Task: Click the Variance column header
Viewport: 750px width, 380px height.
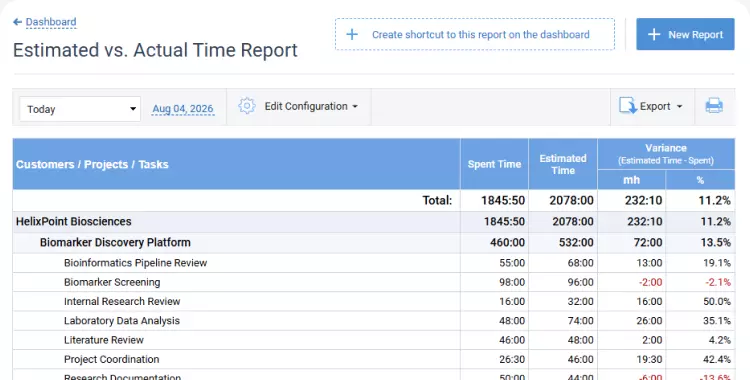Action: pyautogui.click(x=666, y=154)
